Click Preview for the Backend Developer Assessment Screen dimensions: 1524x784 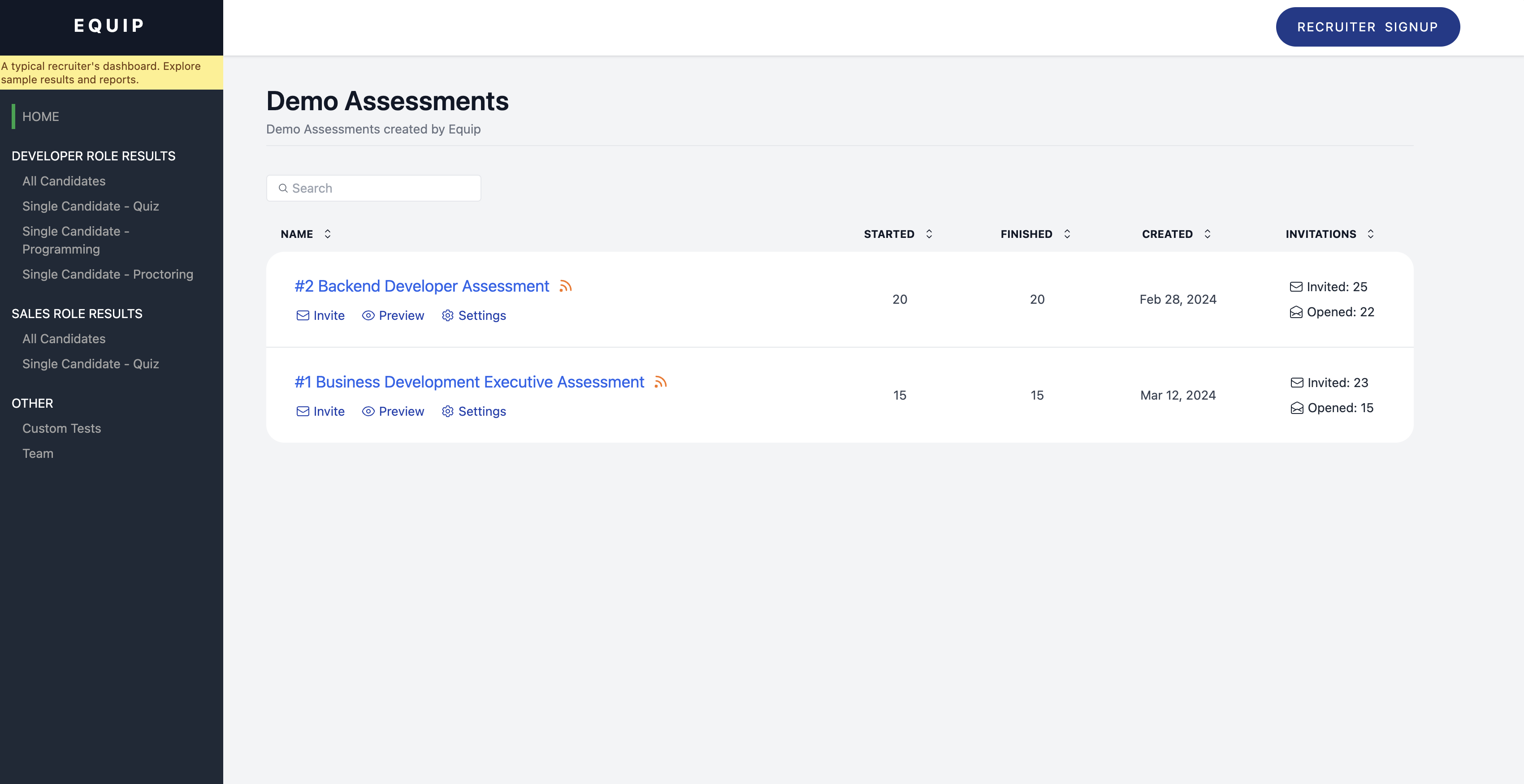click(x=393, y=316)
